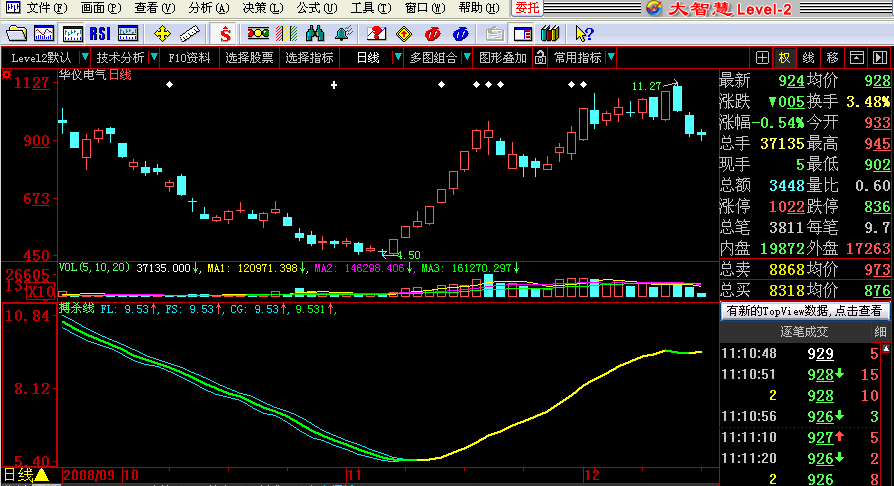Click the F10资料 button

189,58
